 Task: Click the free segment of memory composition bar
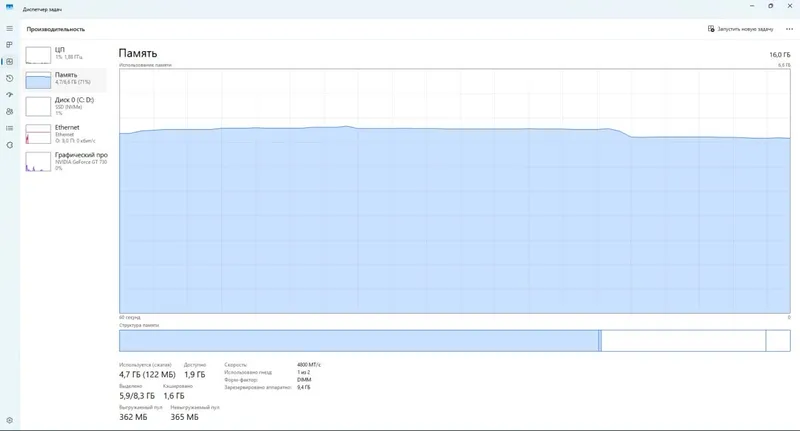(x=778, y=341)
